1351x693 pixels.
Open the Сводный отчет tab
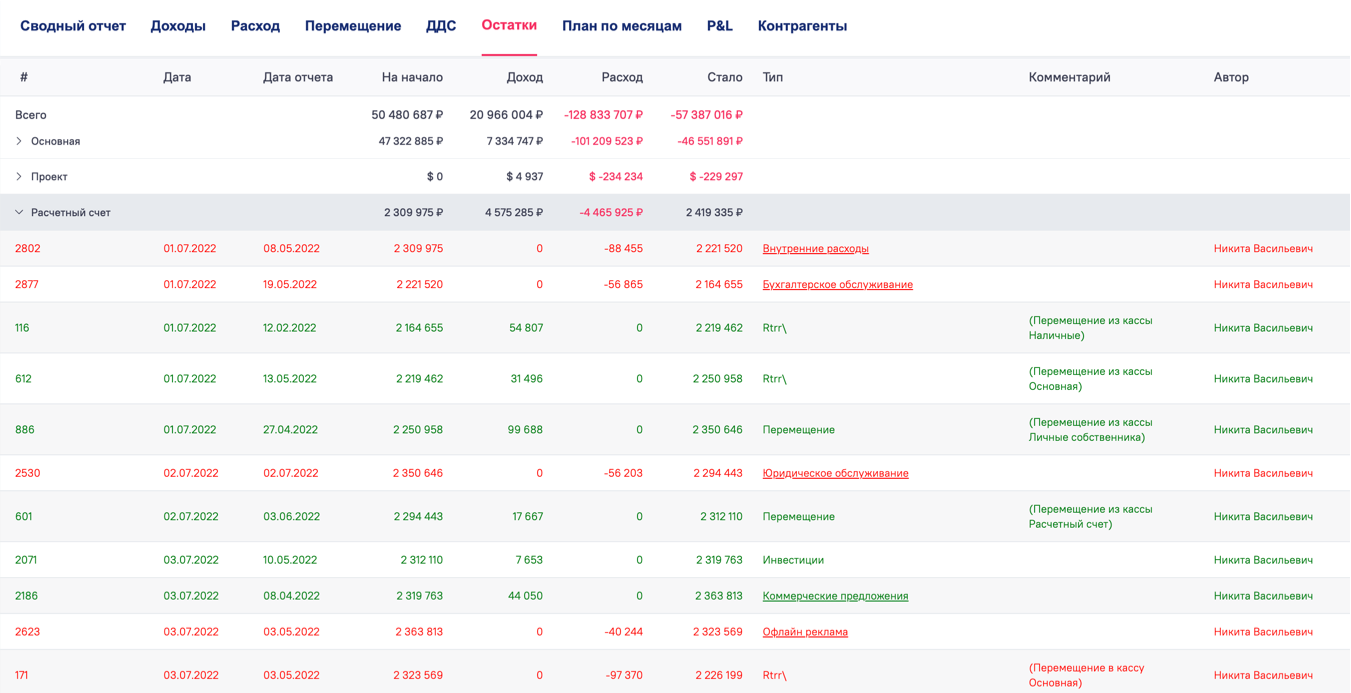(73, 26)
